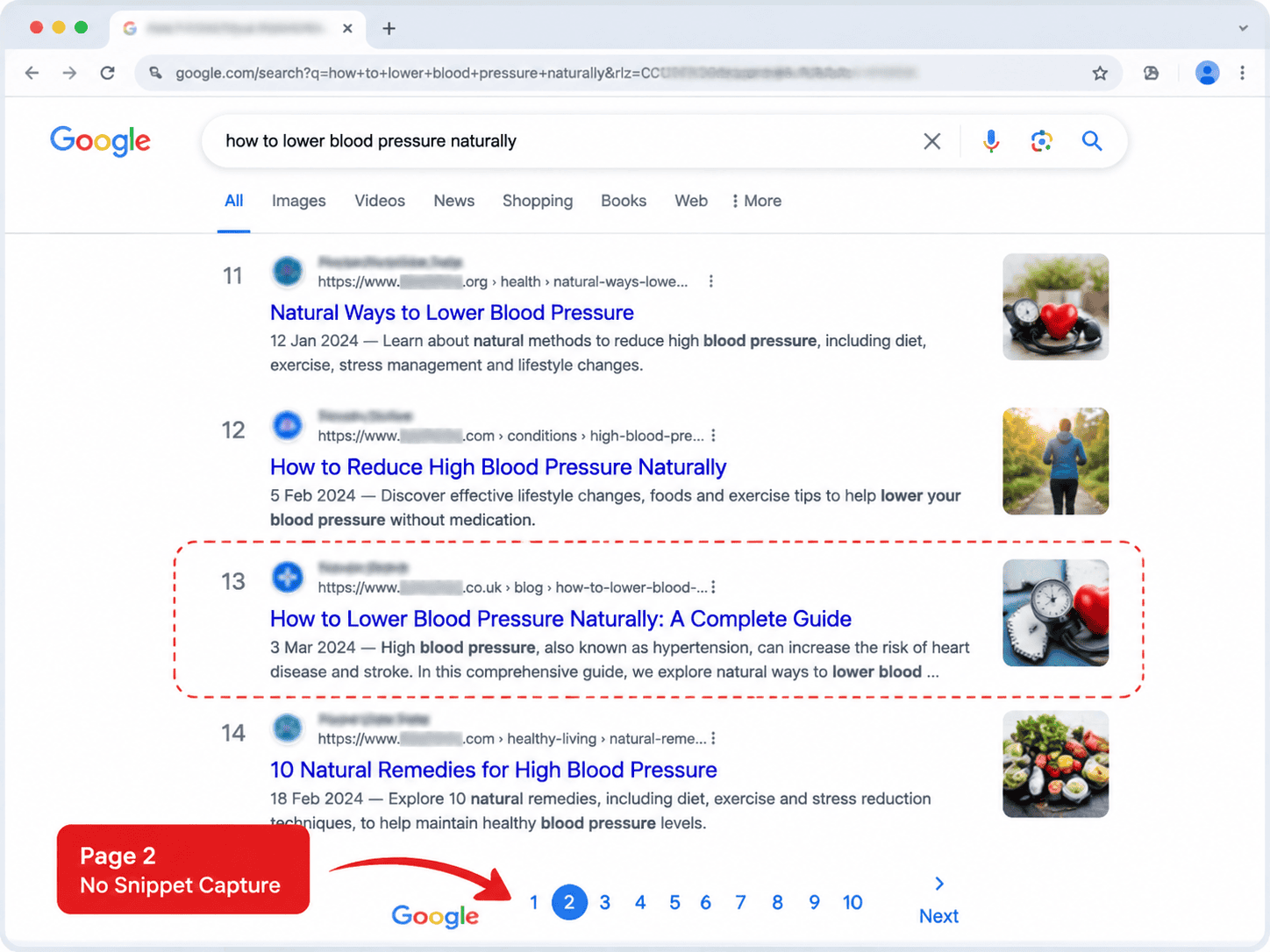Open the browser extensions icon
The width and height of the screenshot is (1270, 952).
[1152, 74]
